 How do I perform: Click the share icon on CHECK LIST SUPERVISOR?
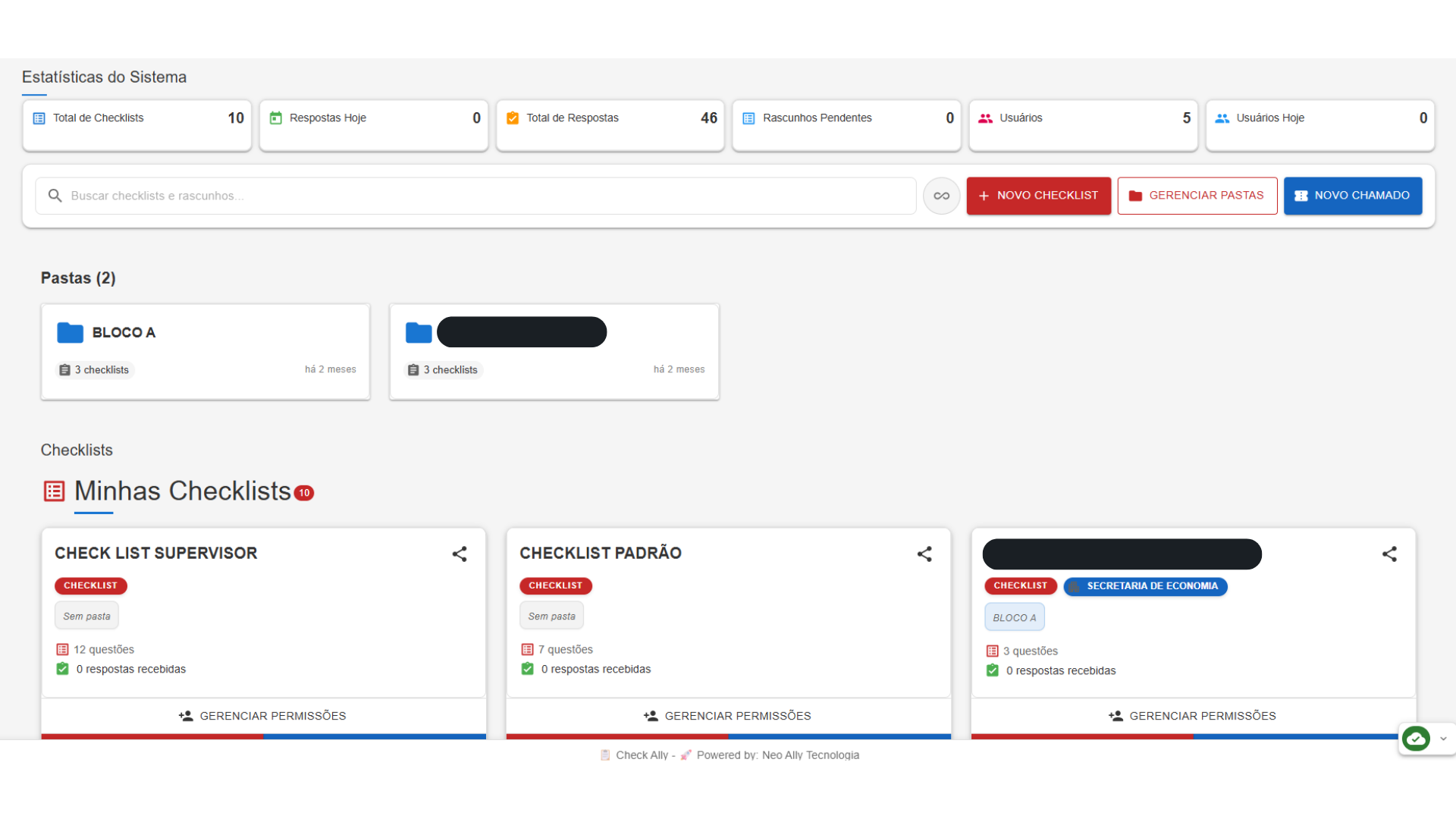(x=460, y=554)
